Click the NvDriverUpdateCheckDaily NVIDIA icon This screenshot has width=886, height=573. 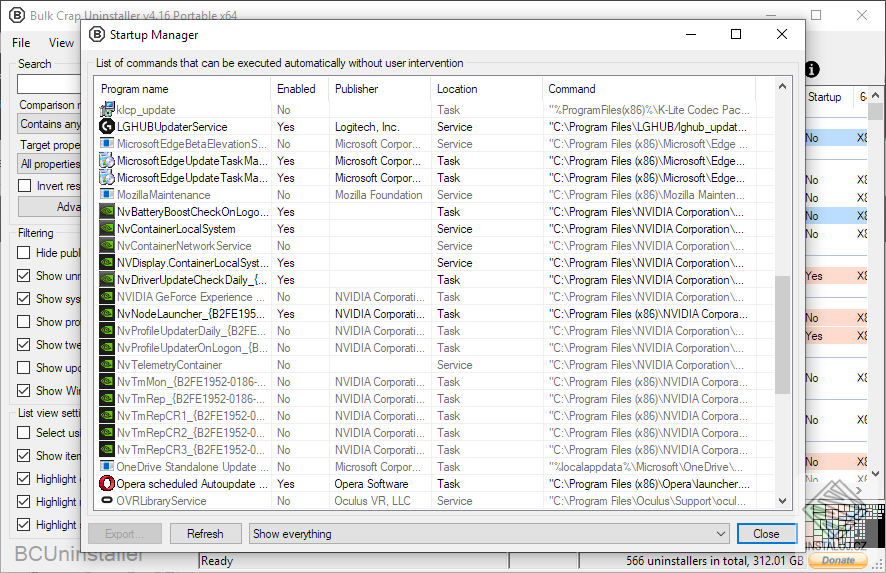107,279
